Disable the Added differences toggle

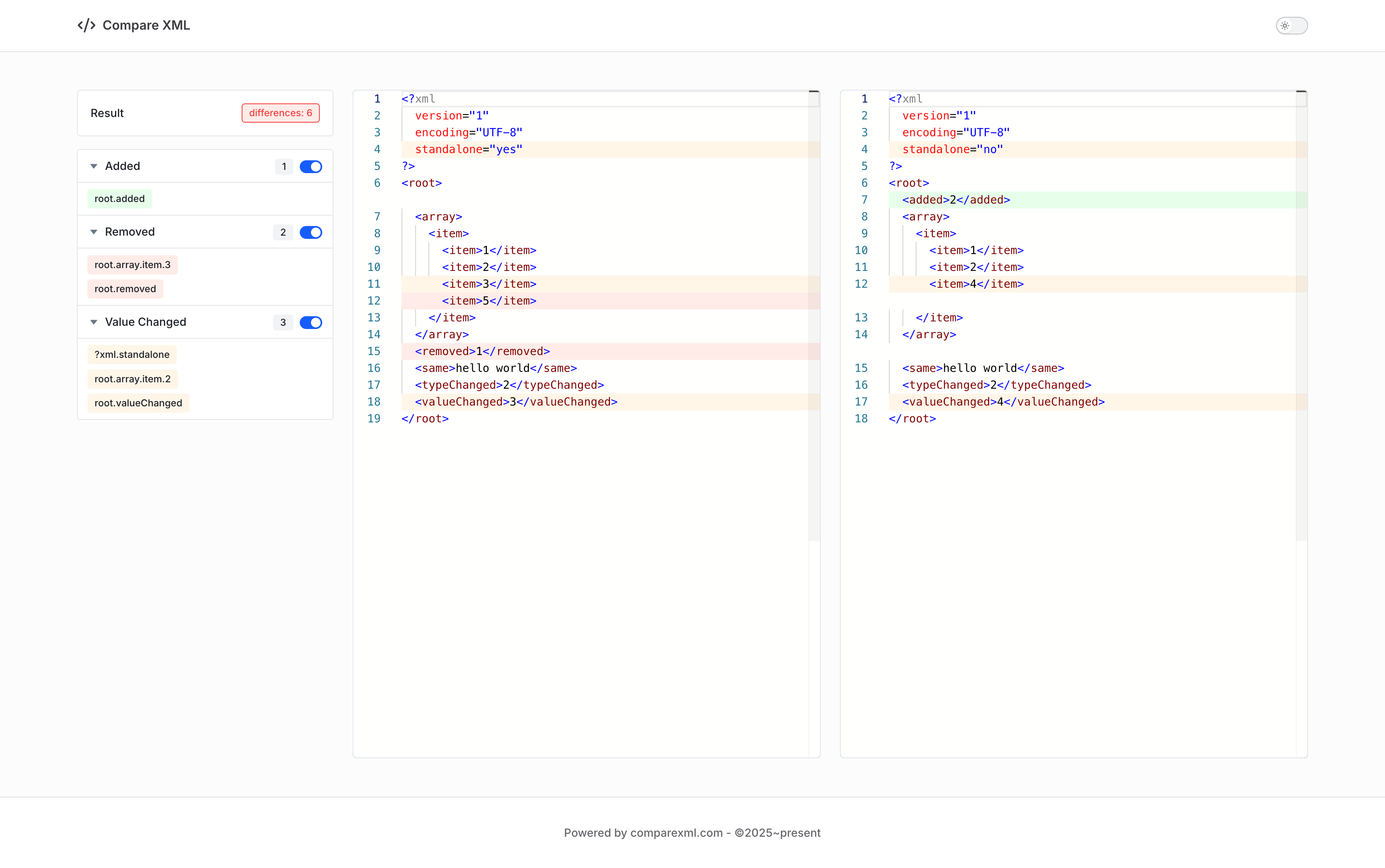coord(311,166)
